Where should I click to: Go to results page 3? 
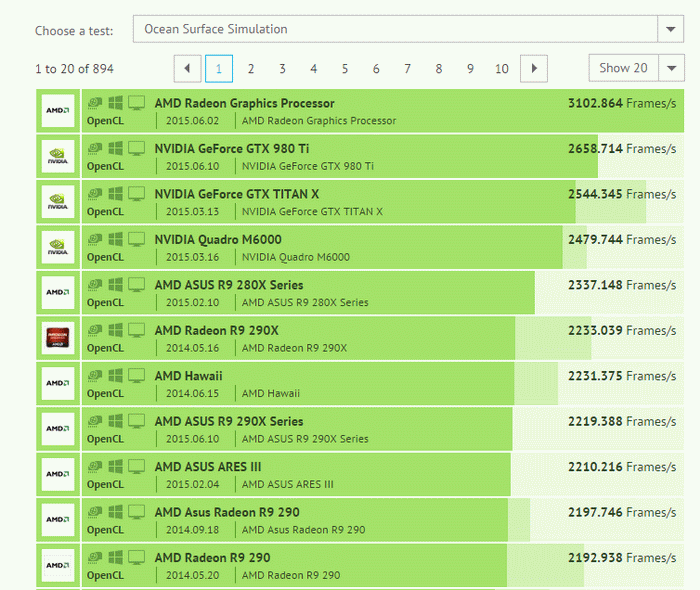(282, 69)
